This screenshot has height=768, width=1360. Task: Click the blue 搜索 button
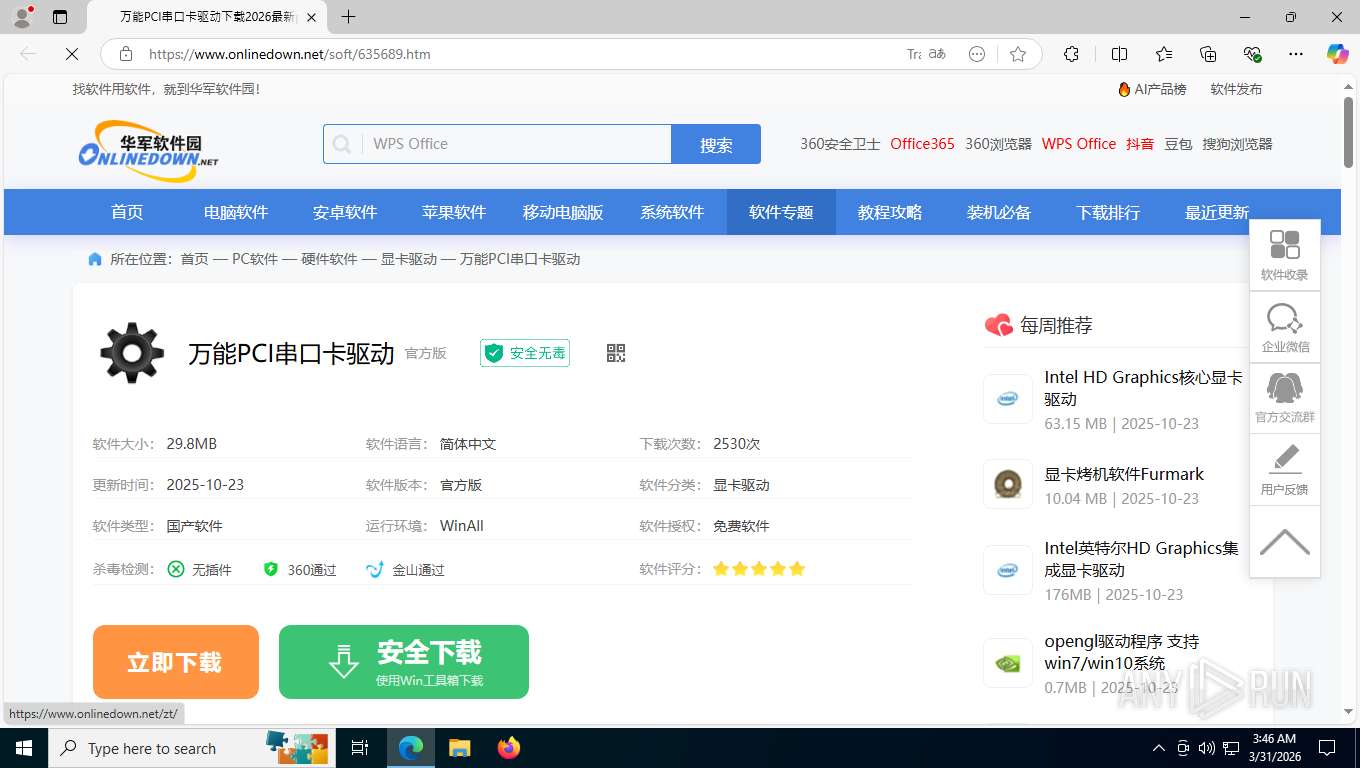point(716,144)
